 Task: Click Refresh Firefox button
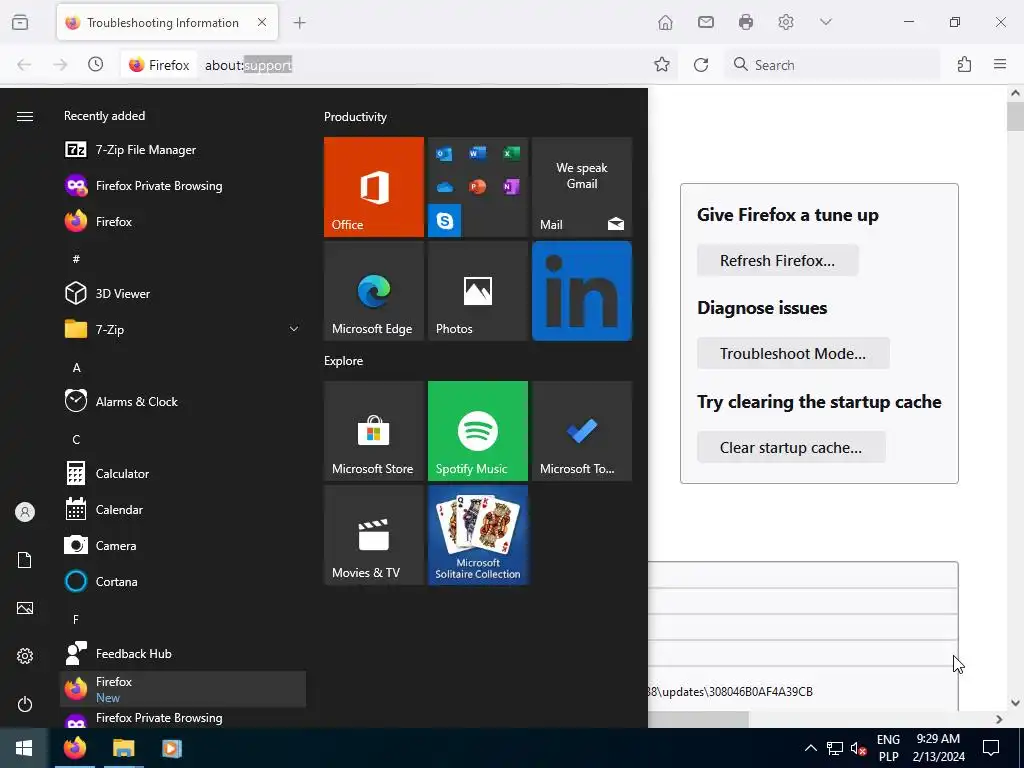click(x=777, y=261)
